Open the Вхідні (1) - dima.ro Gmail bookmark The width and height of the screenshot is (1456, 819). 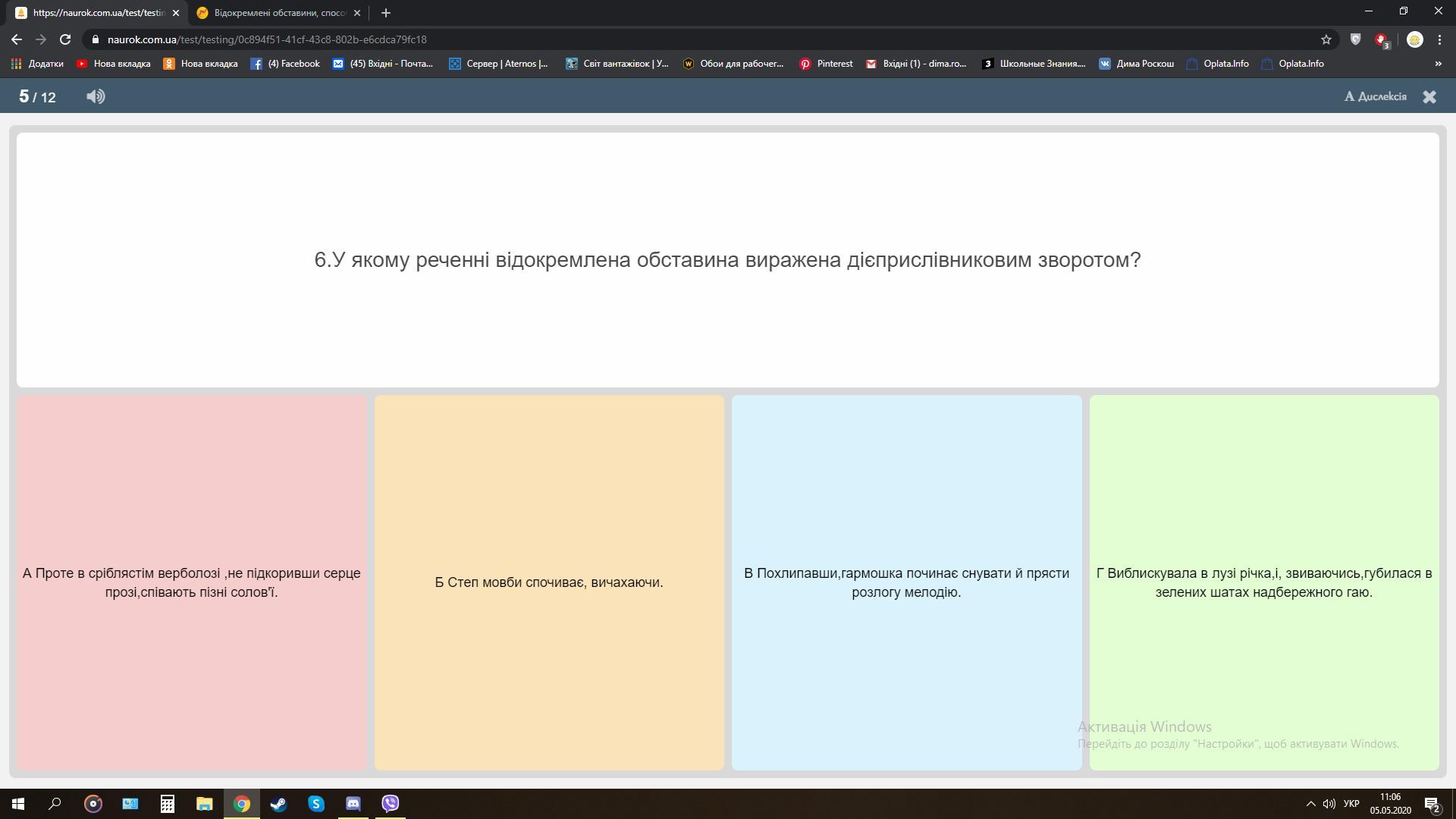[917, 64]
